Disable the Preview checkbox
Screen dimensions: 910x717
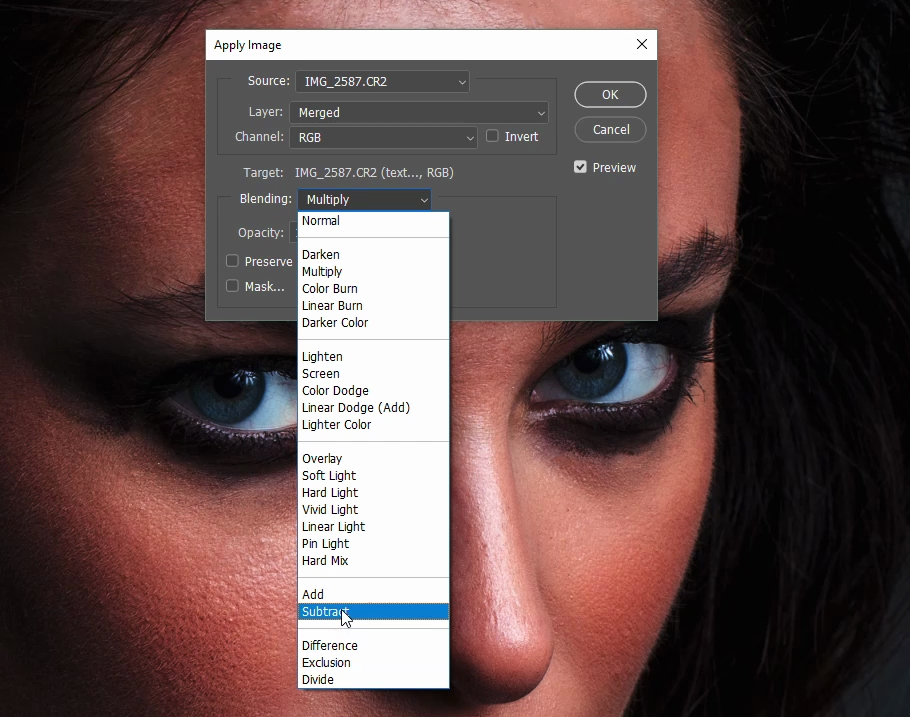click(579, 167)
